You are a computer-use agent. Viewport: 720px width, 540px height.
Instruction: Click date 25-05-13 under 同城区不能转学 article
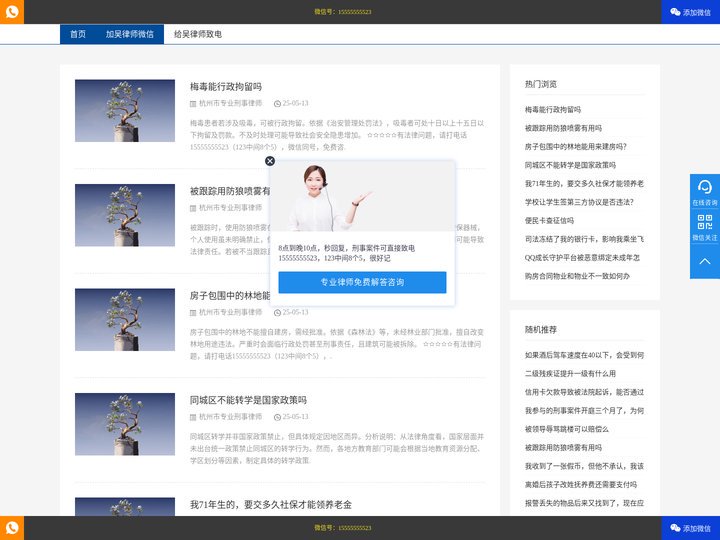click(x=295, y=416)
